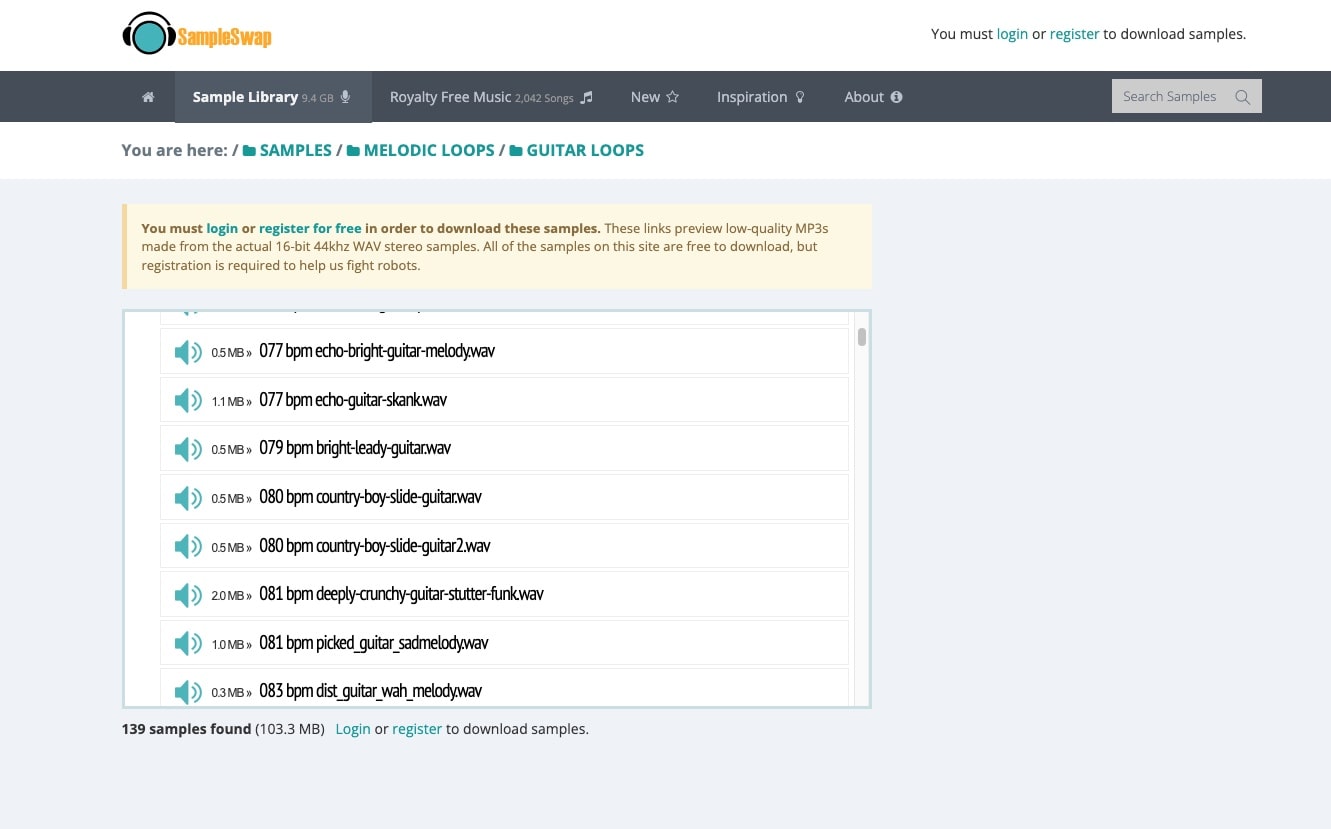Preview 081 bpm picked_guitar_sadmelody.wav speaker icon
This screenshot has width=1331, height=829.
tap(188, 644)
